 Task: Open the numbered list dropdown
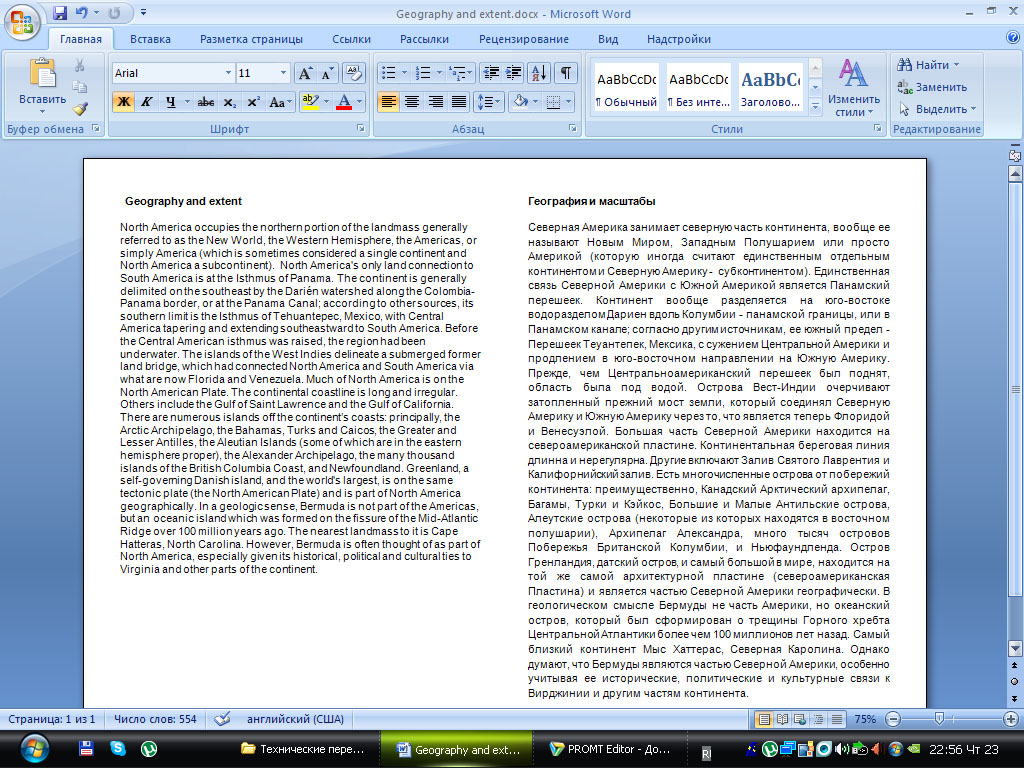point(439,73)
